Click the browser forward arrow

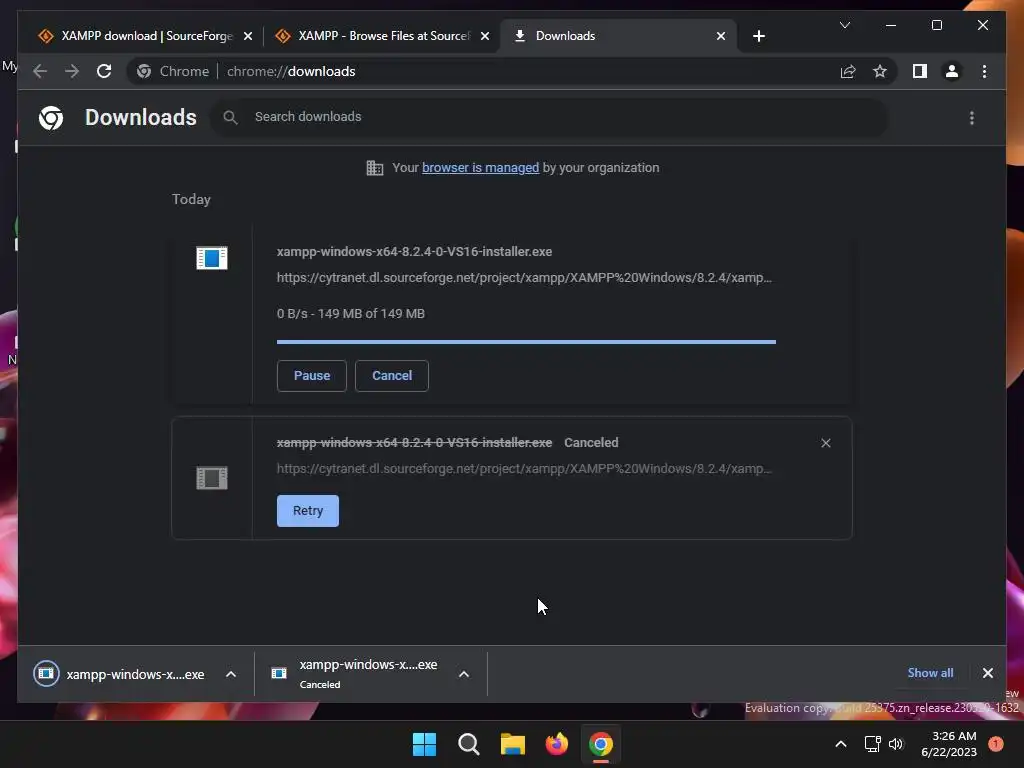(x=72, y=71)
